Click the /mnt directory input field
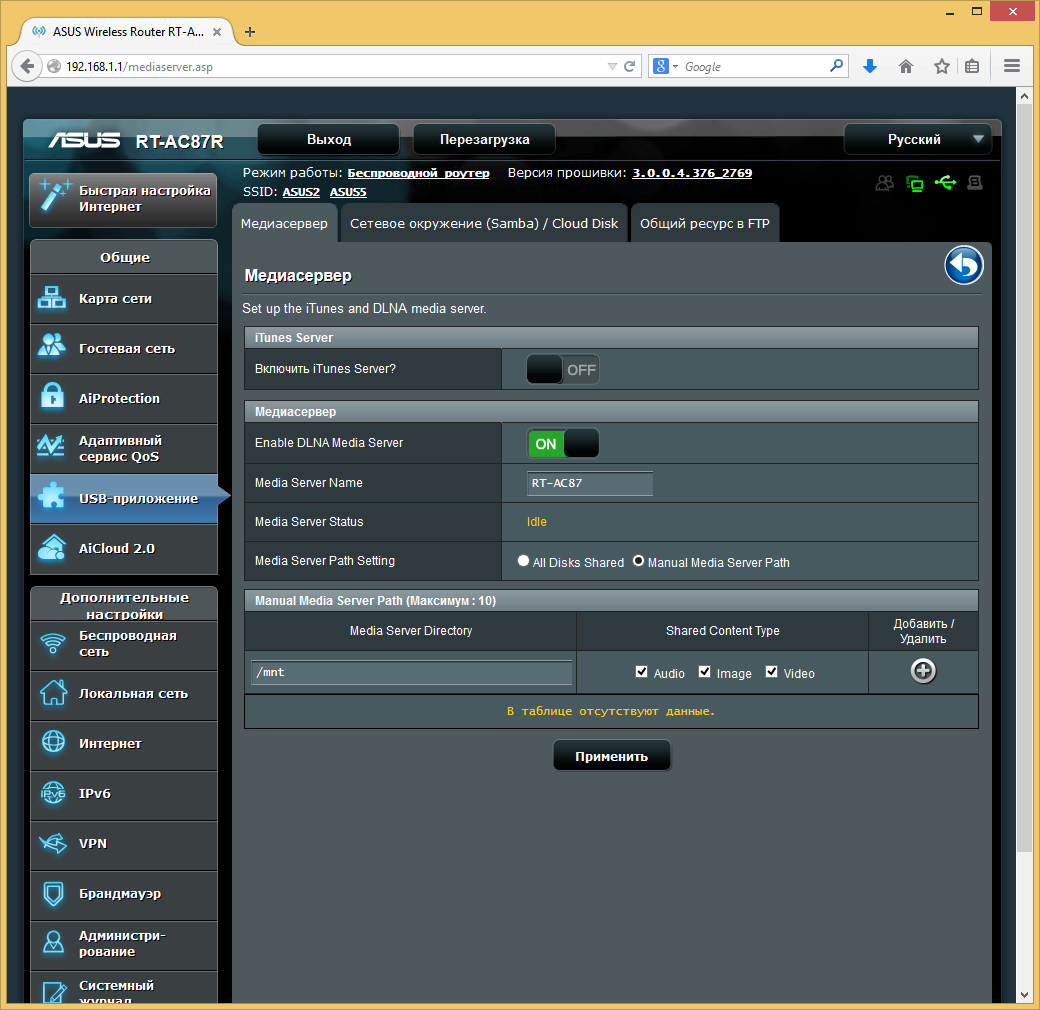Image resolution: width=1040 pixels, height=1010 pixels. pos(411,672)
